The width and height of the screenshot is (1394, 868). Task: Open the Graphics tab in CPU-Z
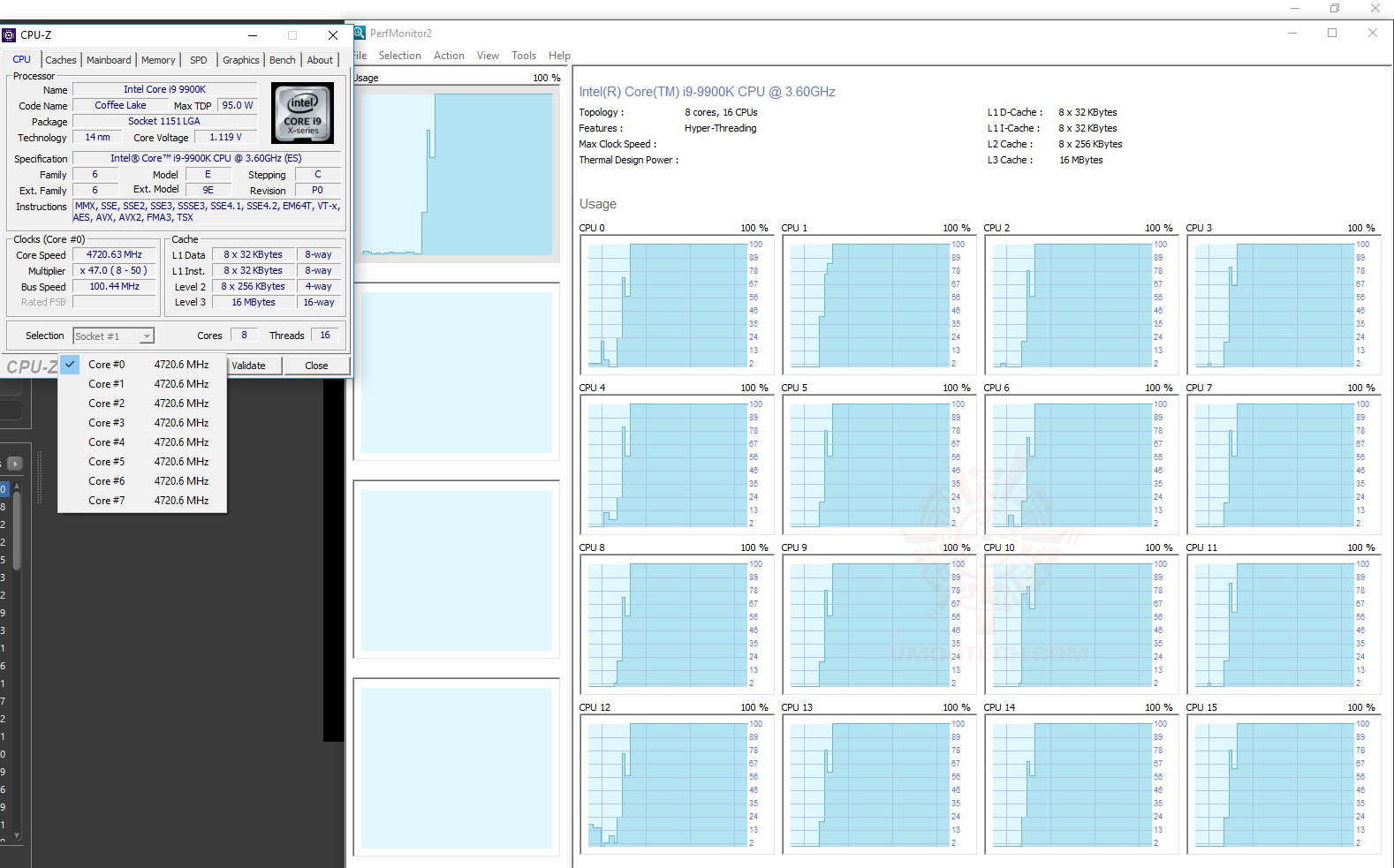240,60
